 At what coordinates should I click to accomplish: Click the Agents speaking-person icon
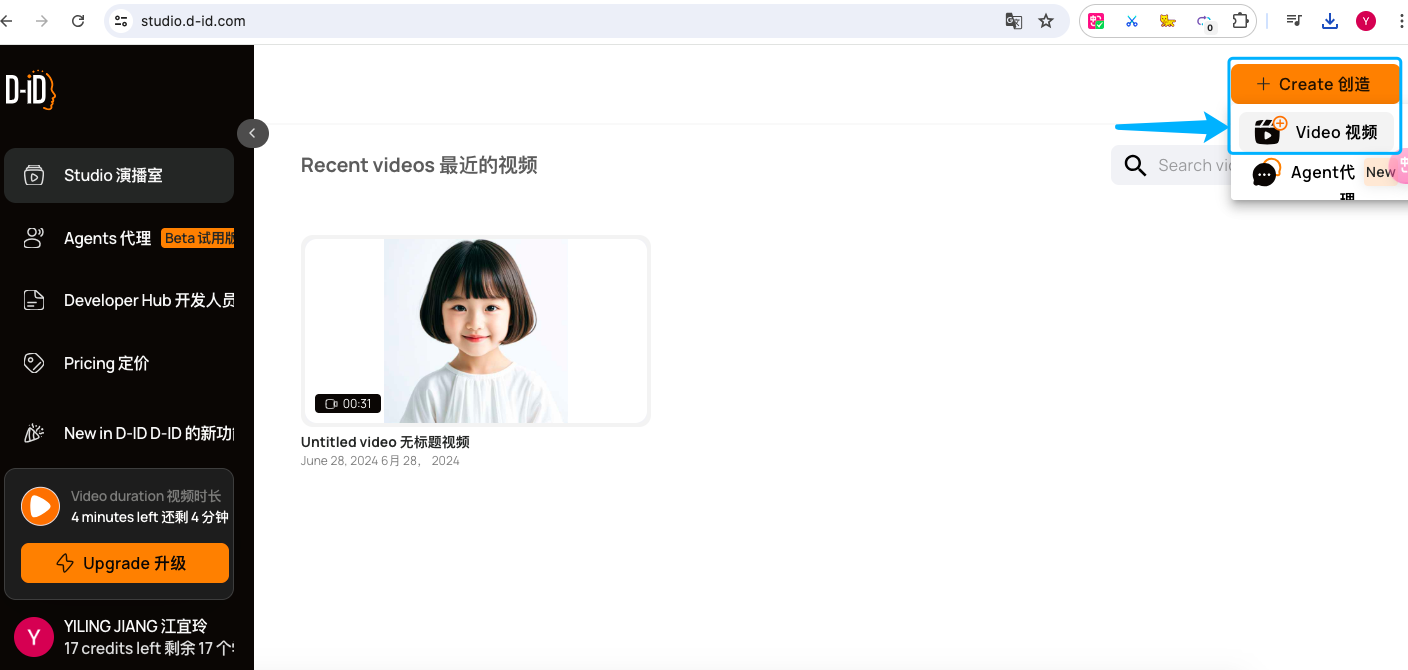tap(34, 238)
